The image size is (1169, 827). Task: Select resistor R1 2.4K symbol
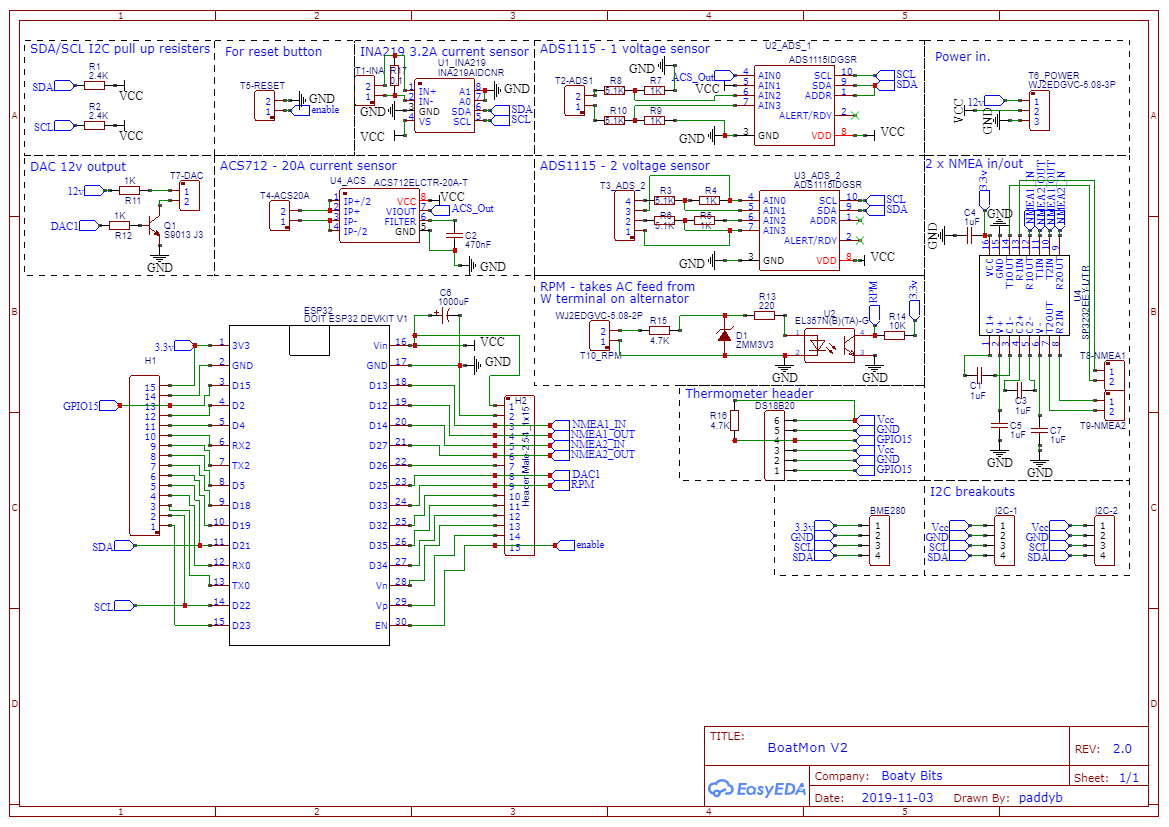[95, 86]
